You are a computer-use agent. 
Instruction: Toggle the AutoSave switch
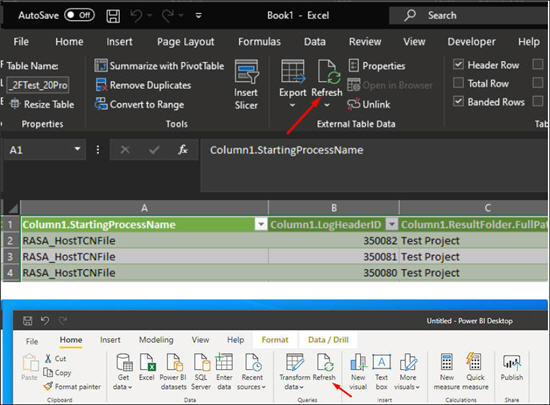point(79,15)
